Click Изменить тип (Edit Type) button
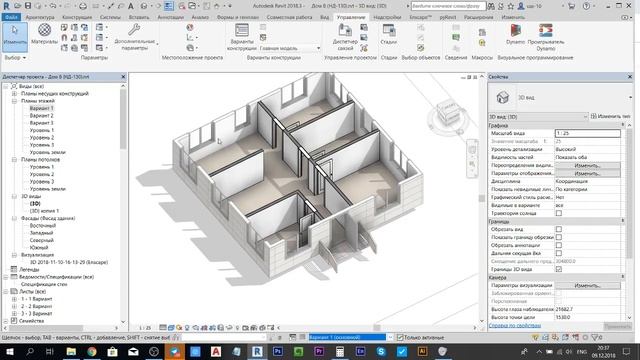This screenshot has height=360, width=640. tap(611, 116)
